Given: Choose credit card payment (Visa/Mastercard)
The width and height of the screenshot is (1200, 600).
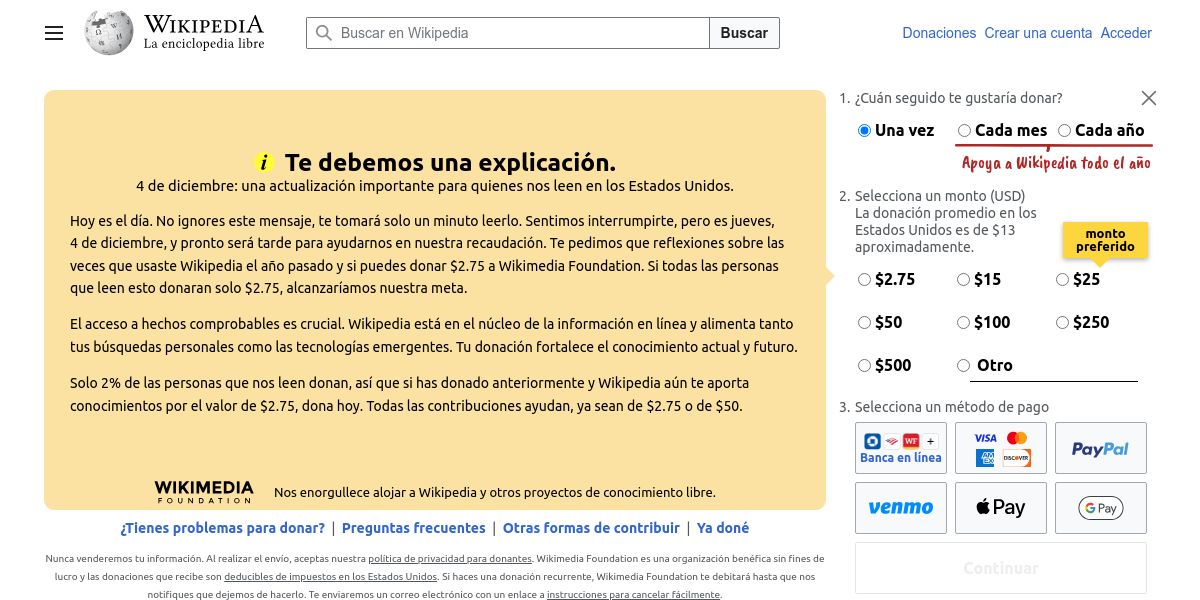Looking at the screenshot, I should coord(1001,448).
